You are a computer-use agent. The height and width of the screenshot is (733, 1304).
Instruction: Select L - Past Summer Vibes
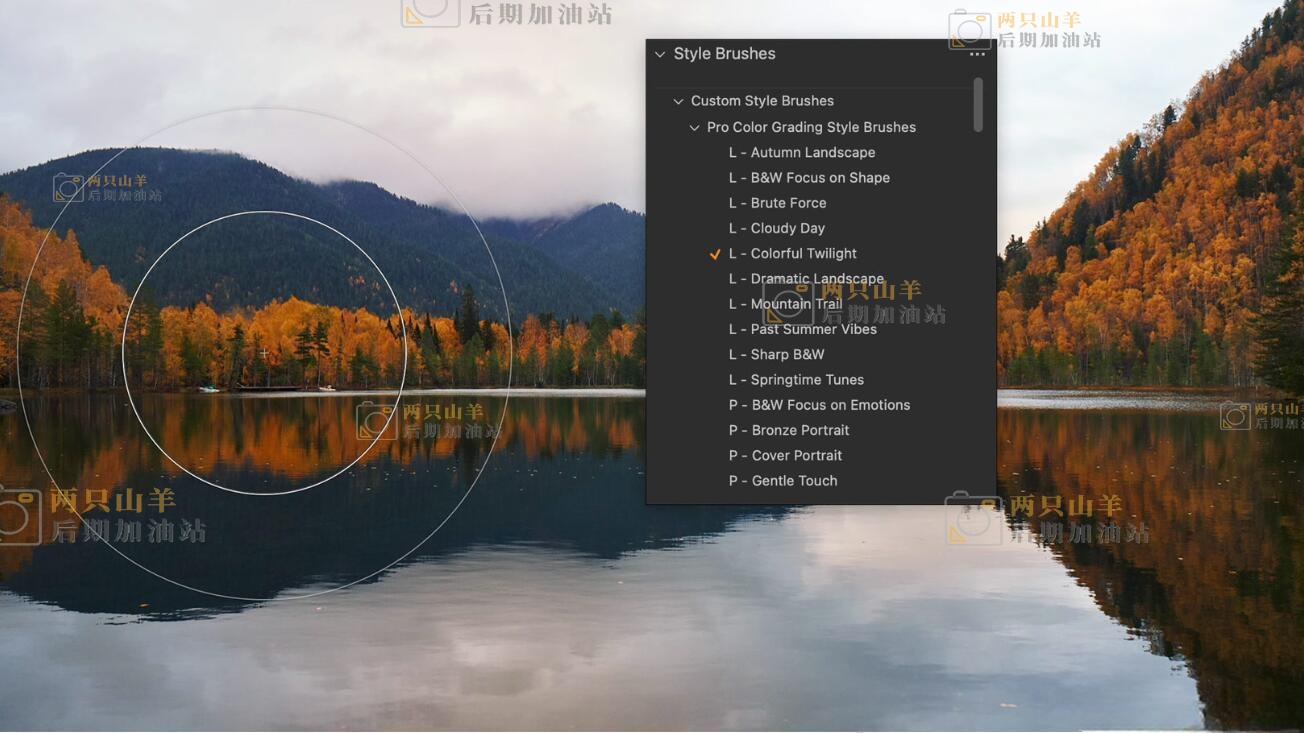[802, 329]
